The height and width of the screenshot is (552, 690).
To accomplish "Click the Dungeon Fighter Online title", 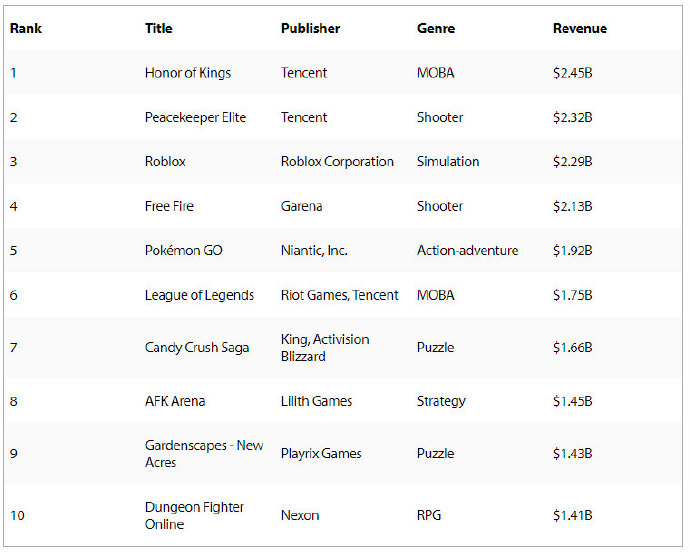I will [194, 516].
